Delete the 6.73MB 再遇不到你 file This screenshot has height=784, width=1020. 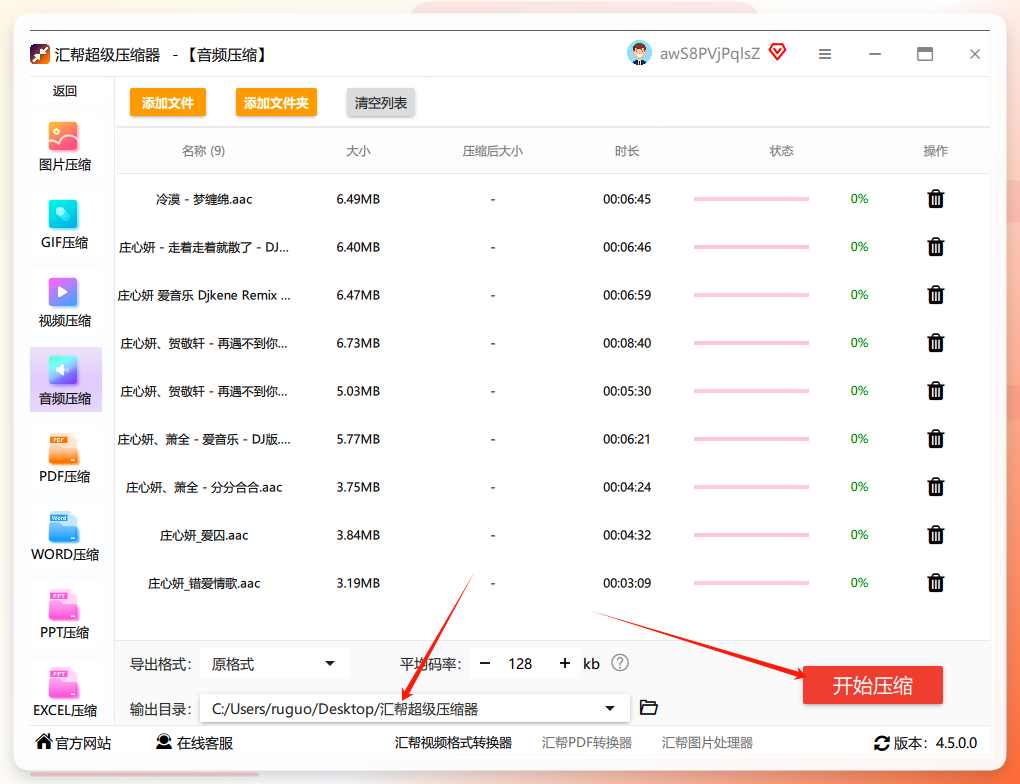[x=935, y=343]
